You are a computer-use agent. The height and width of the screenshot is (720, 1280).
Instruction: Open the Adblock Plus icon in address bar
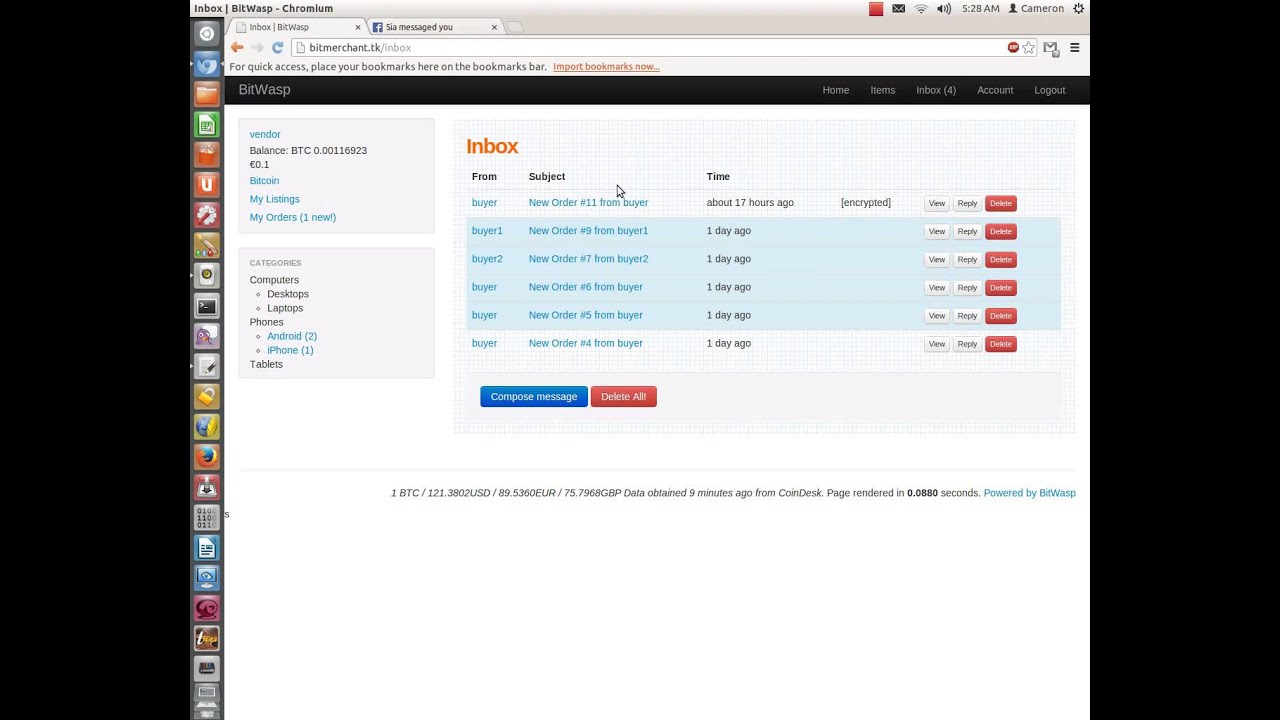click(1013, 47)
